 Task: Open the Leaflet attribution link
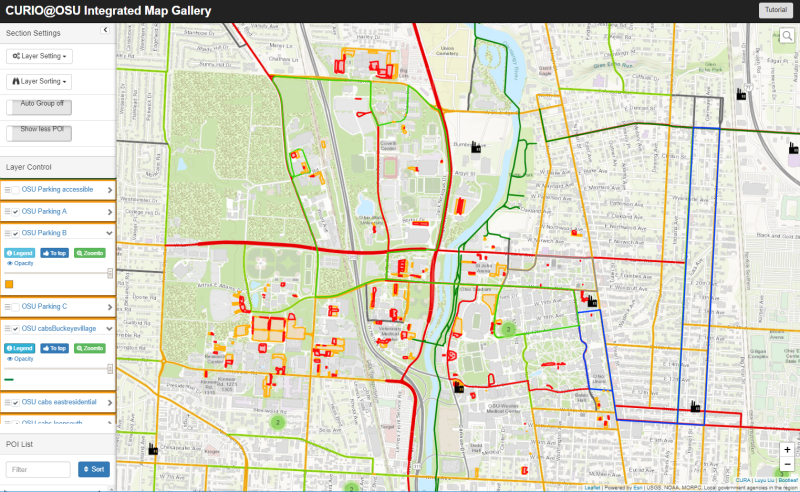point(592,488)
